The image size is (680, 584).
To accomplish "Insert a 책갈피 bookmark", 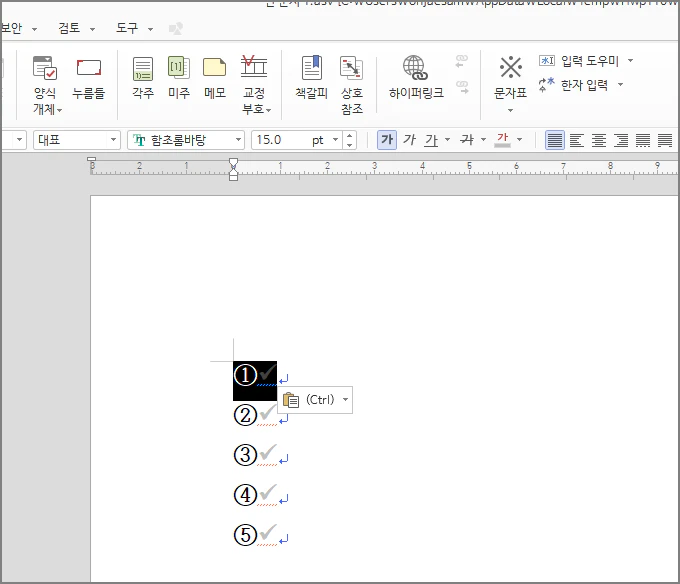I will 311,78.
